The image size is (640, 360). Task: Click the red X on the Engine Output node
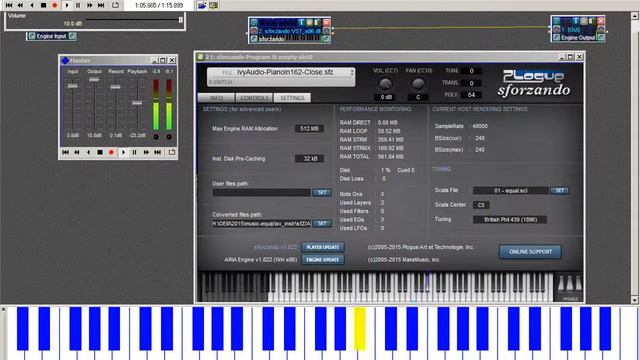[x=600, y=20]
